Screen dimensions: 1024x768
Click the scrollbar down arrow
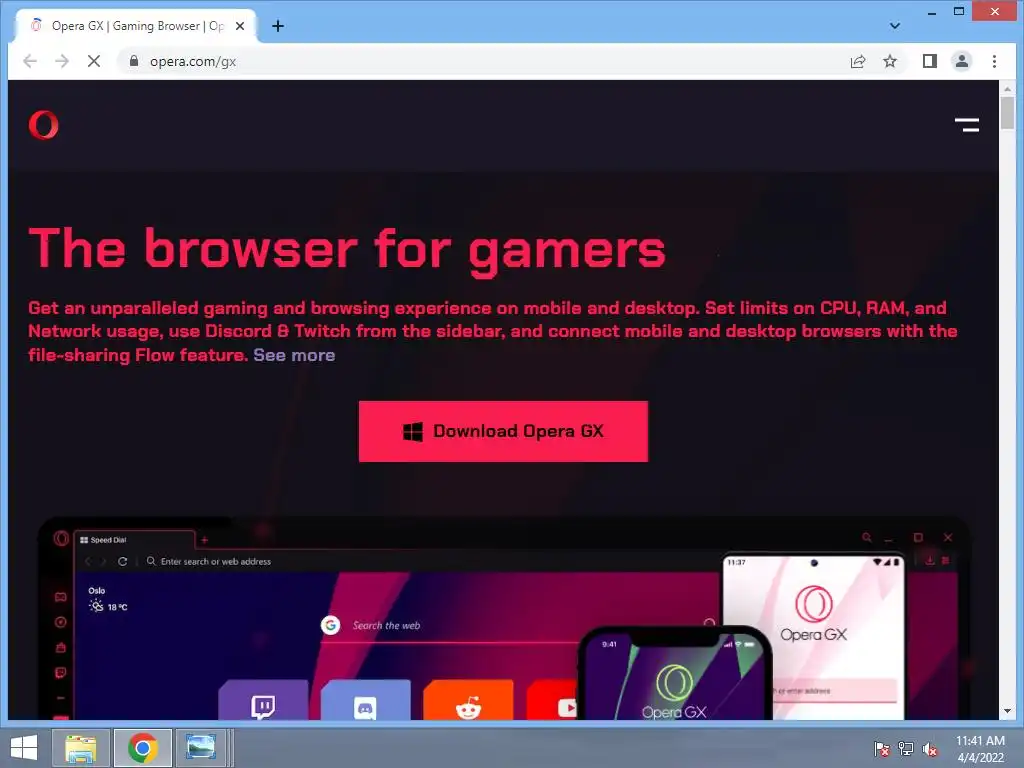point(1007,711)
